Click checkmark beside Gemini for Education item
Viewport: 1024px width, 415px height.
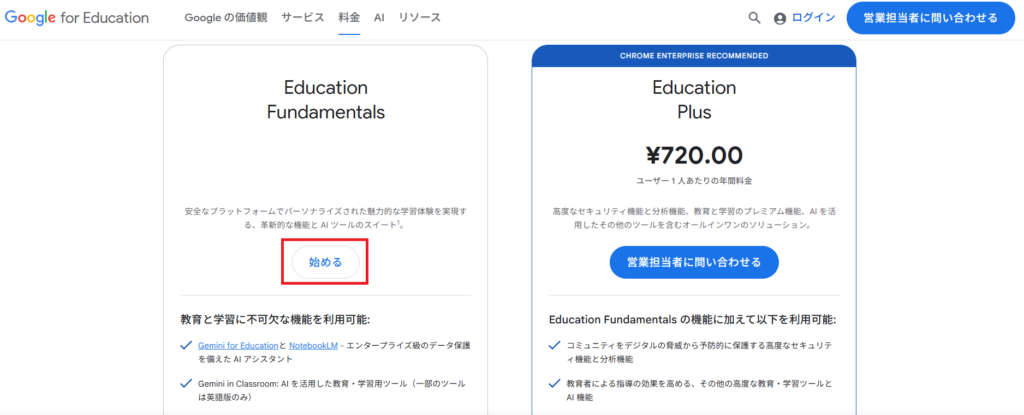pos(185,345)
